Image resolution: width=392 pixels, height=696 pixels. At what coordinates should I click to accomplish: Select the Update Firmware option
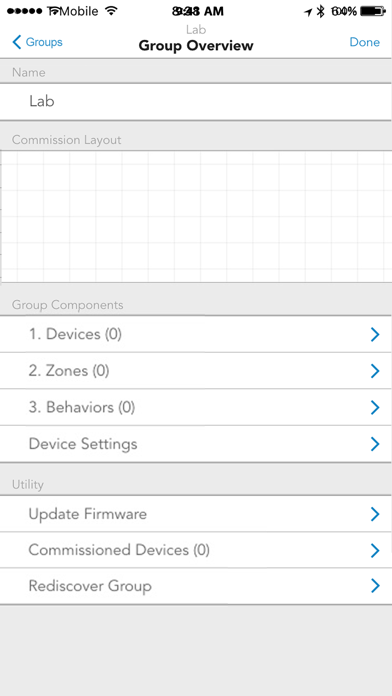(196, 514)
